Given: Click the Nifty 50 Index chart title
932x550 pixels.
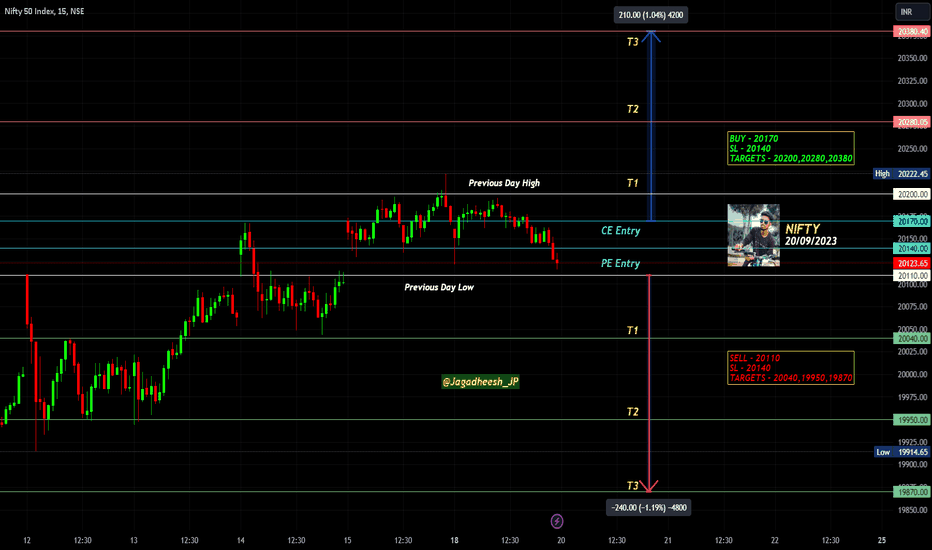Looking at the screenshot, I should click(x=45, y=11).
